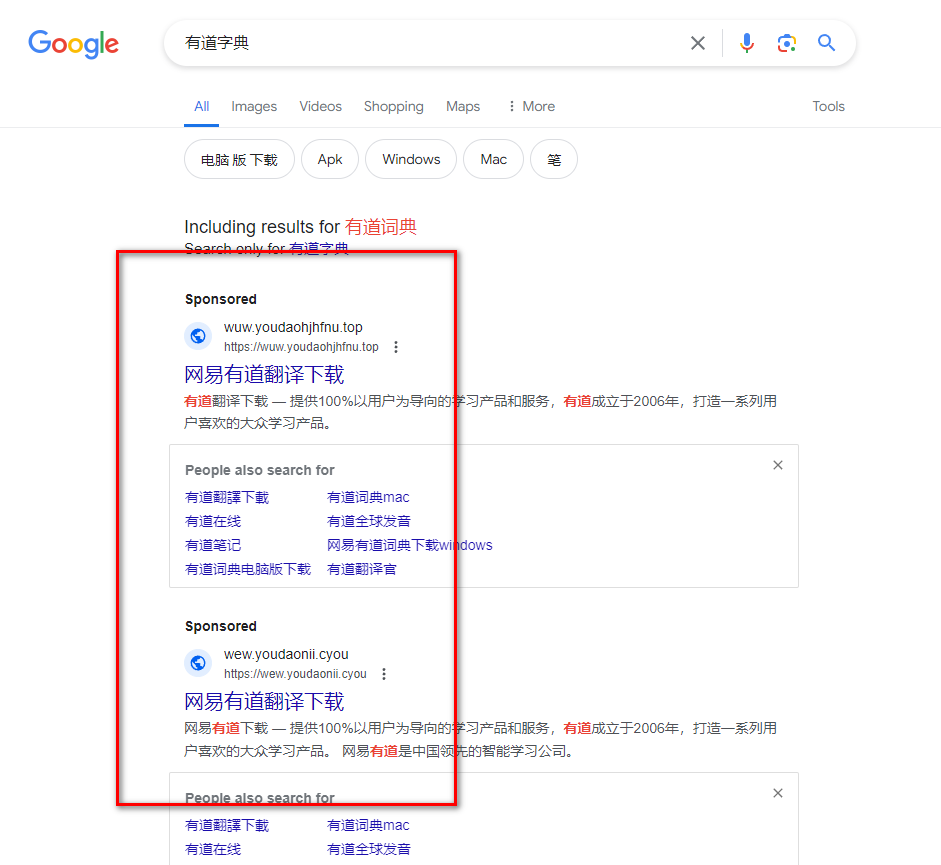Expand the More search categories menu
This screenshot has height=865, width=941.
coord(531,106)
